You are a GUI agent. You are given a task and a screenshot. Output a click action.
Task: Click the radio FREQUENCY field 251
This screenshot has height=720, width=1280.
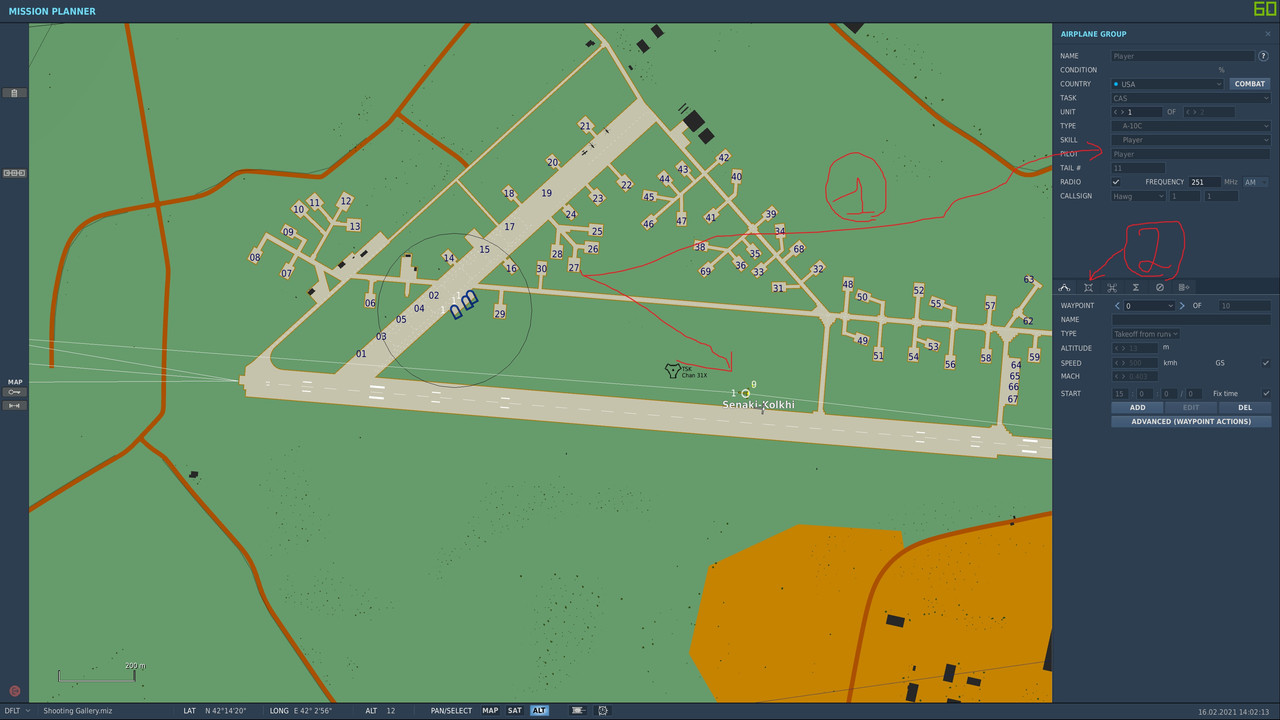pos(1203,182)
